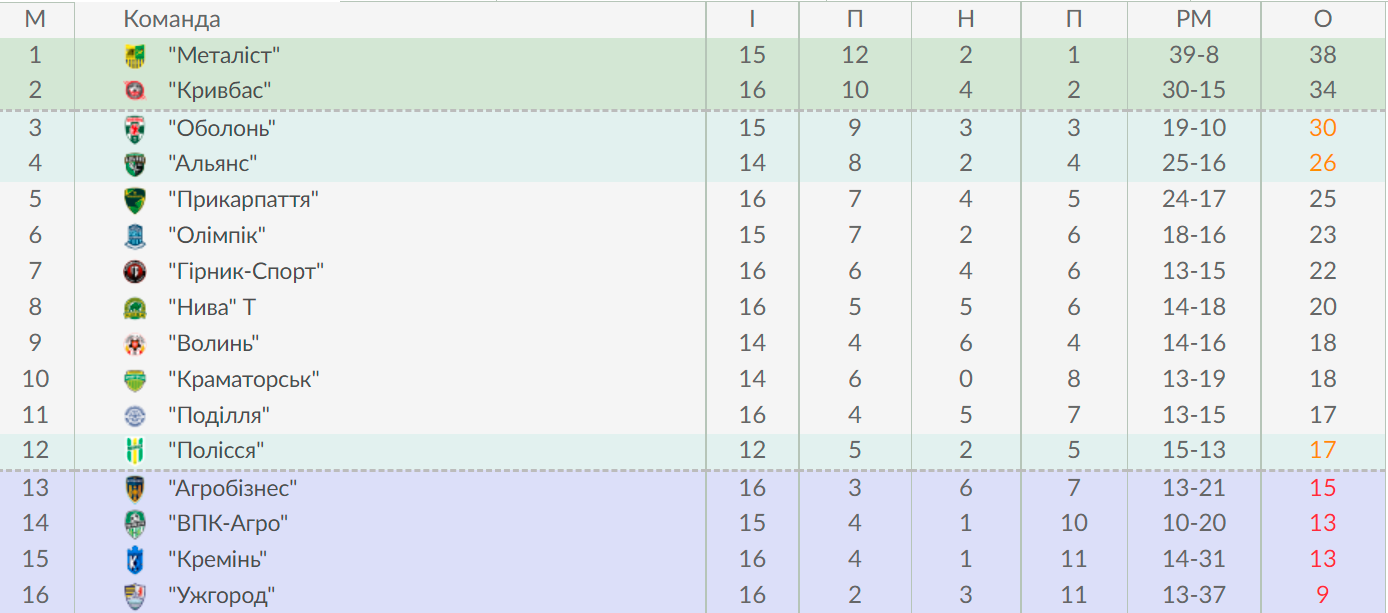Click the "ВПК-Агро" team name

click(x=228, y=524)
